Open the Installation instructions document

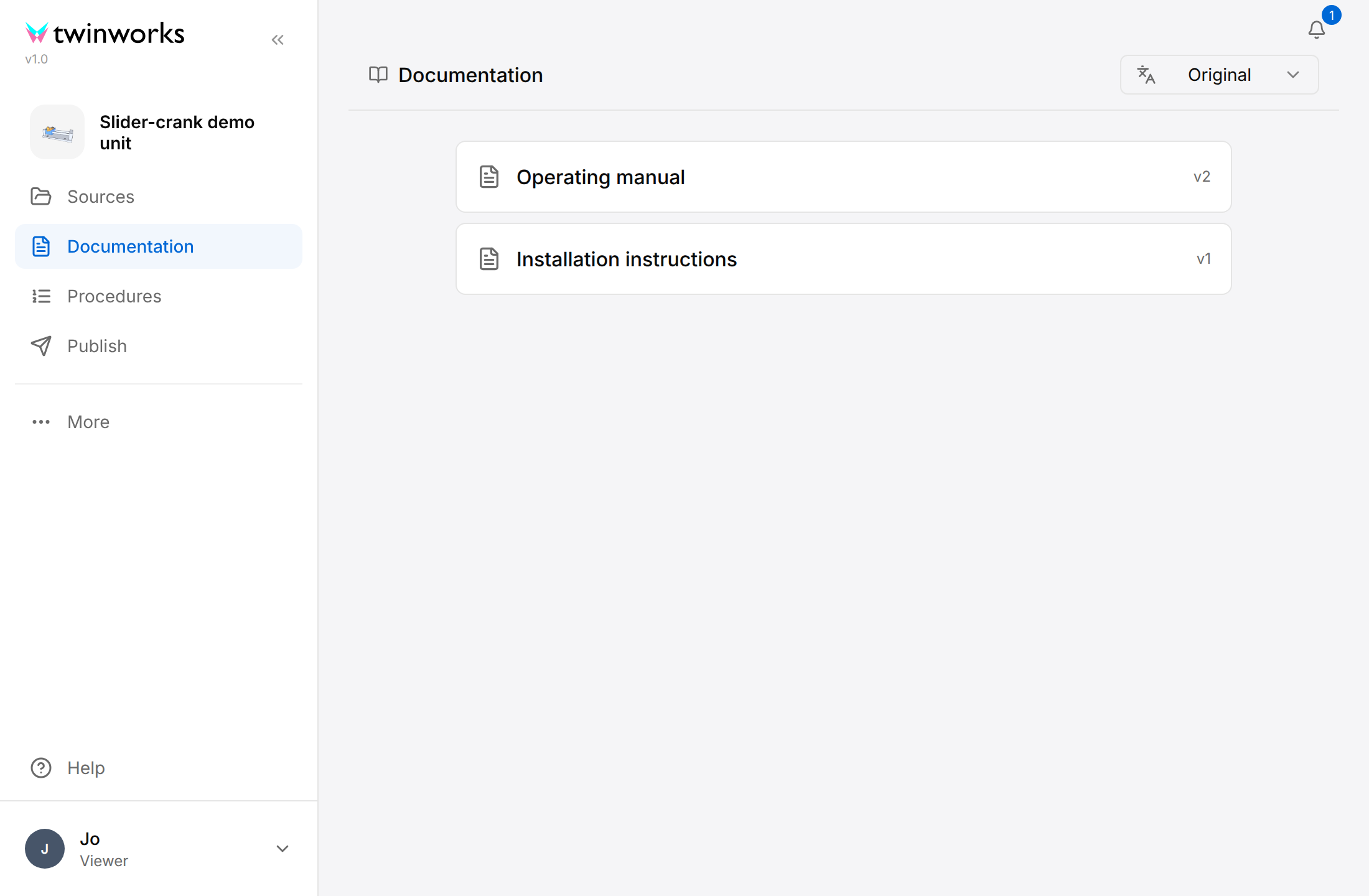[844, 259]
